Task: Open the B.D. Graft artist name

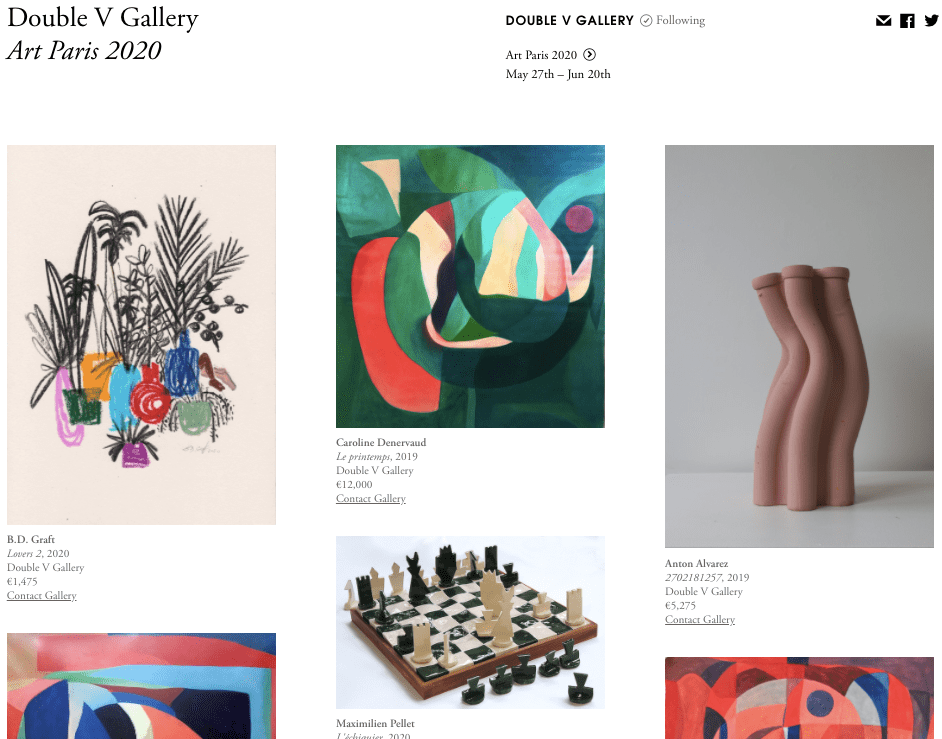Action: [31, 539]
